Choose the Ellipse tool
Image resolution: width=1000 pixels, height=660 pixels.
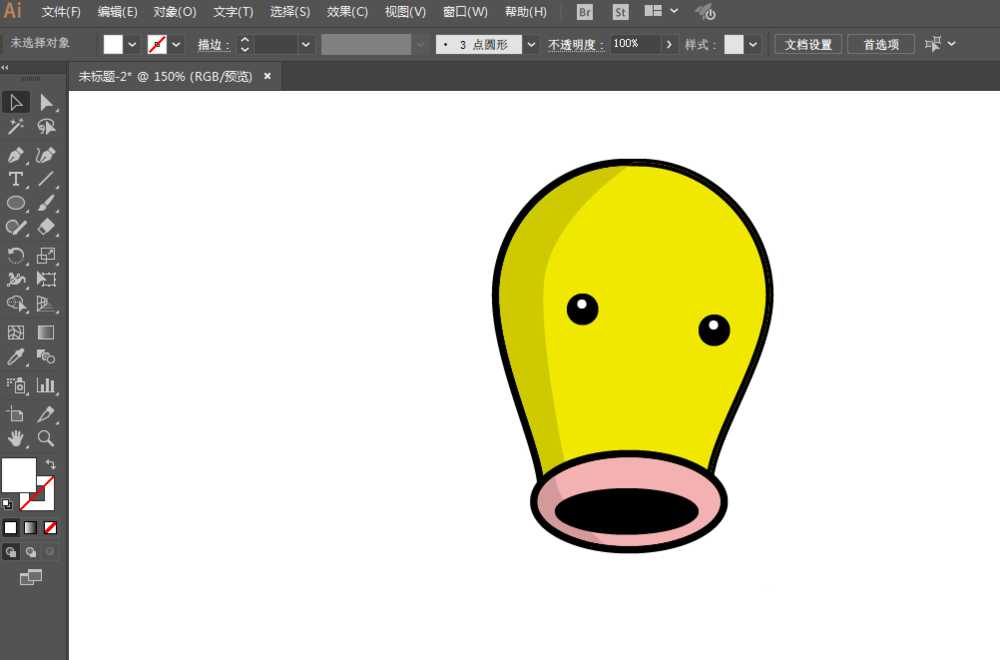pyautogui.click(x=16, y=204)
